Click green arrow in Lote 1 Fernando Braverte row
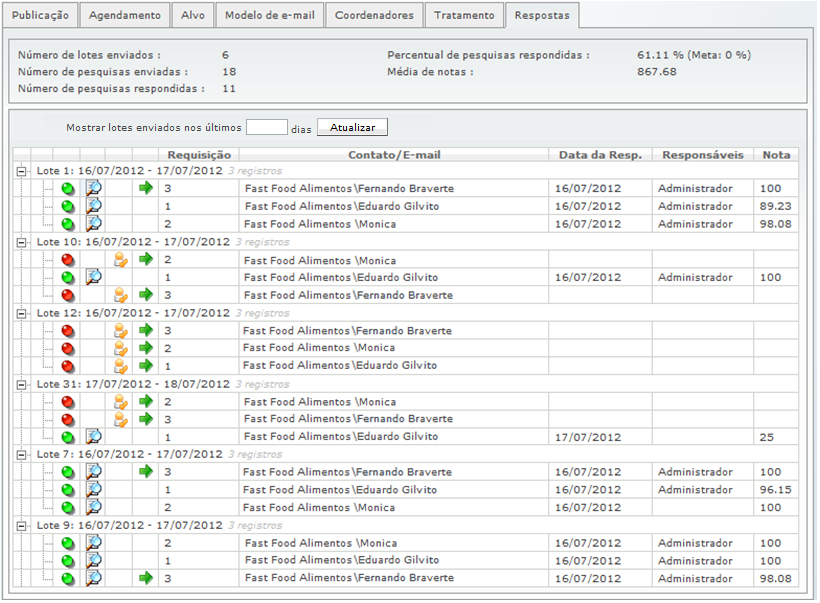The width and height of the screenshot is (820, 603). pyautogui.click(x=145, y=188)
